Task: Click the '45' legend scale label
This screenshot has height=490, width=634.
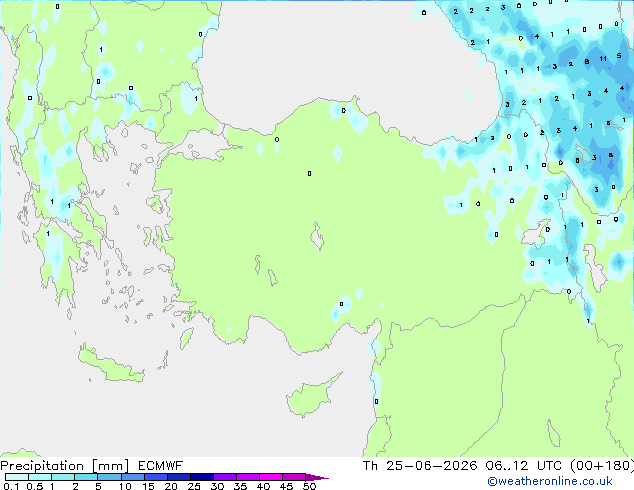Action: pos(286,486)
